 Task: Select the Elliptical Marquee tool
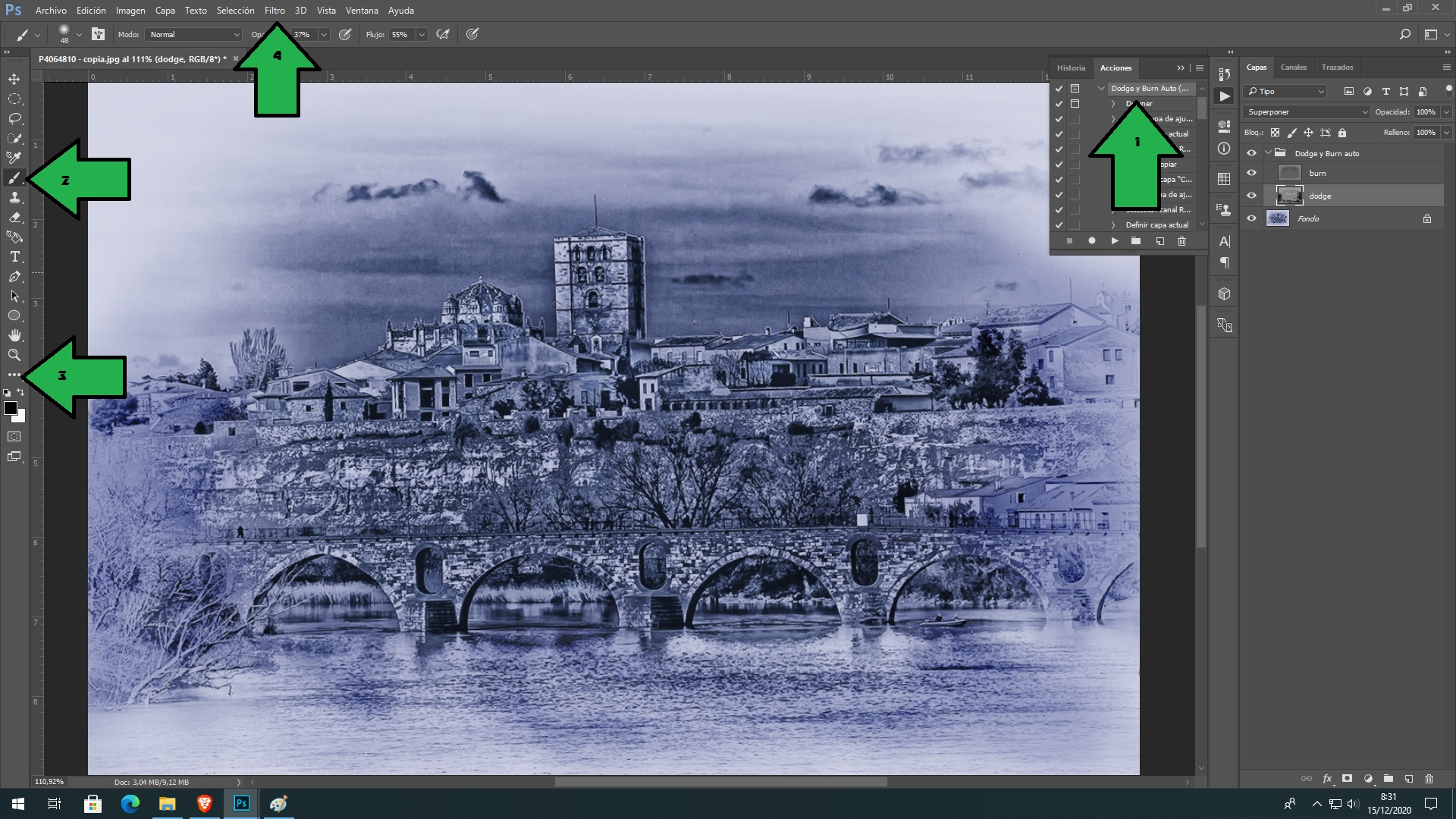pyautogui.click(x=14, y=99)
